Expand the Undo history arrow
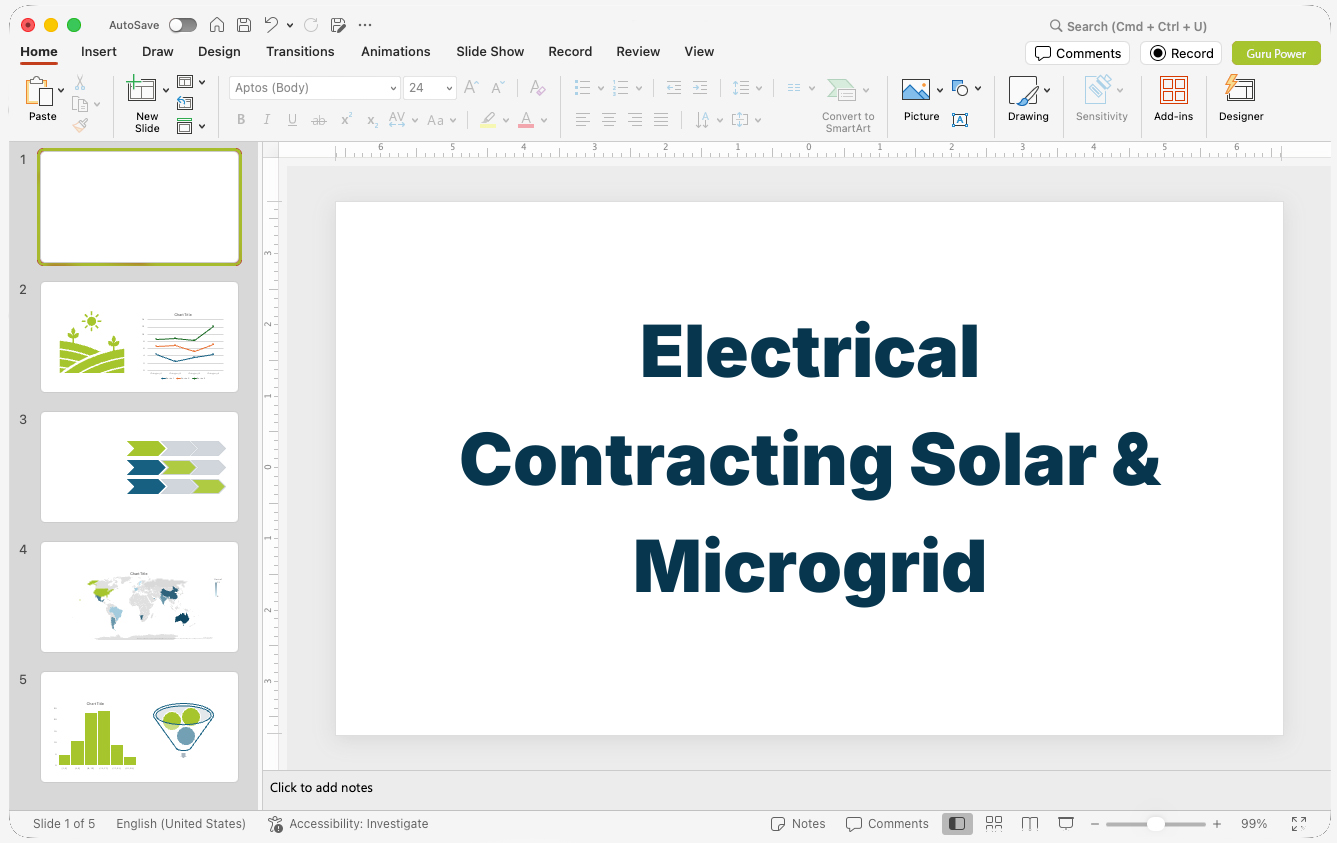 point(290,25)
